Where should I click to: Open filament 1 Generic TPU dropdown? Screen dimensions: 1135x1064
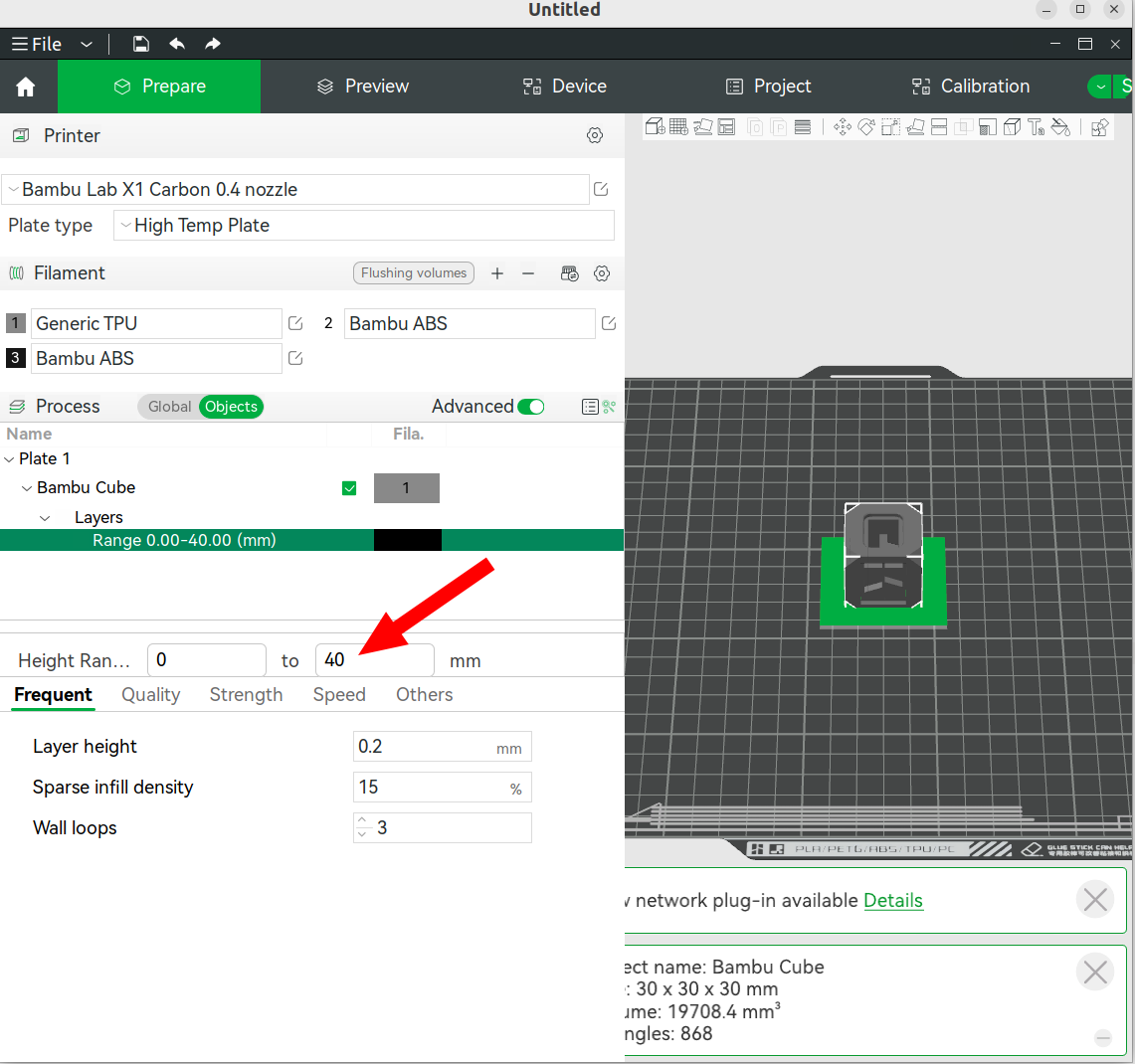[x=156, y=323]
